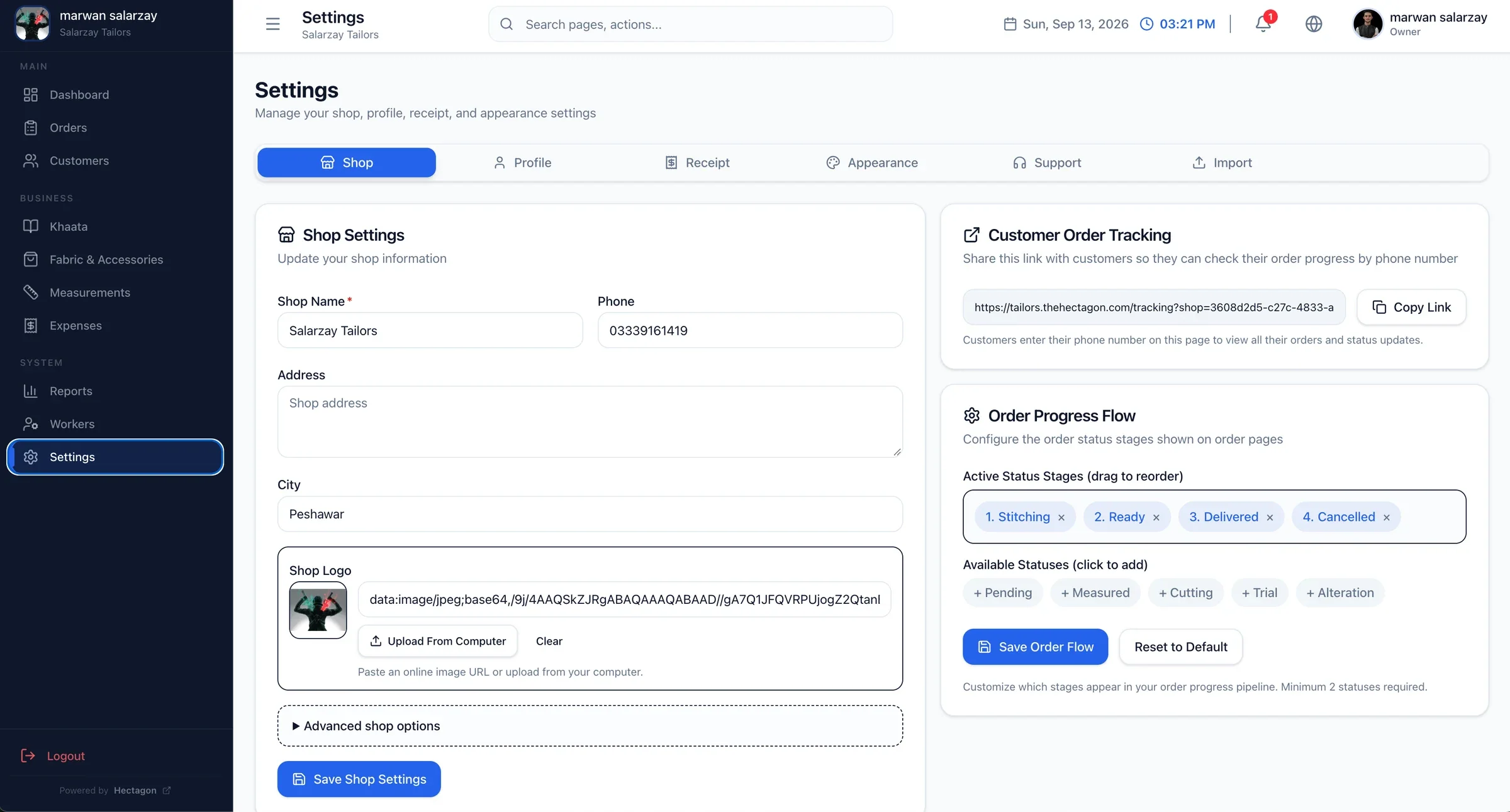Clear the shop logo
The width and height of the screenshot is (1510, 812).
point(549,641)
